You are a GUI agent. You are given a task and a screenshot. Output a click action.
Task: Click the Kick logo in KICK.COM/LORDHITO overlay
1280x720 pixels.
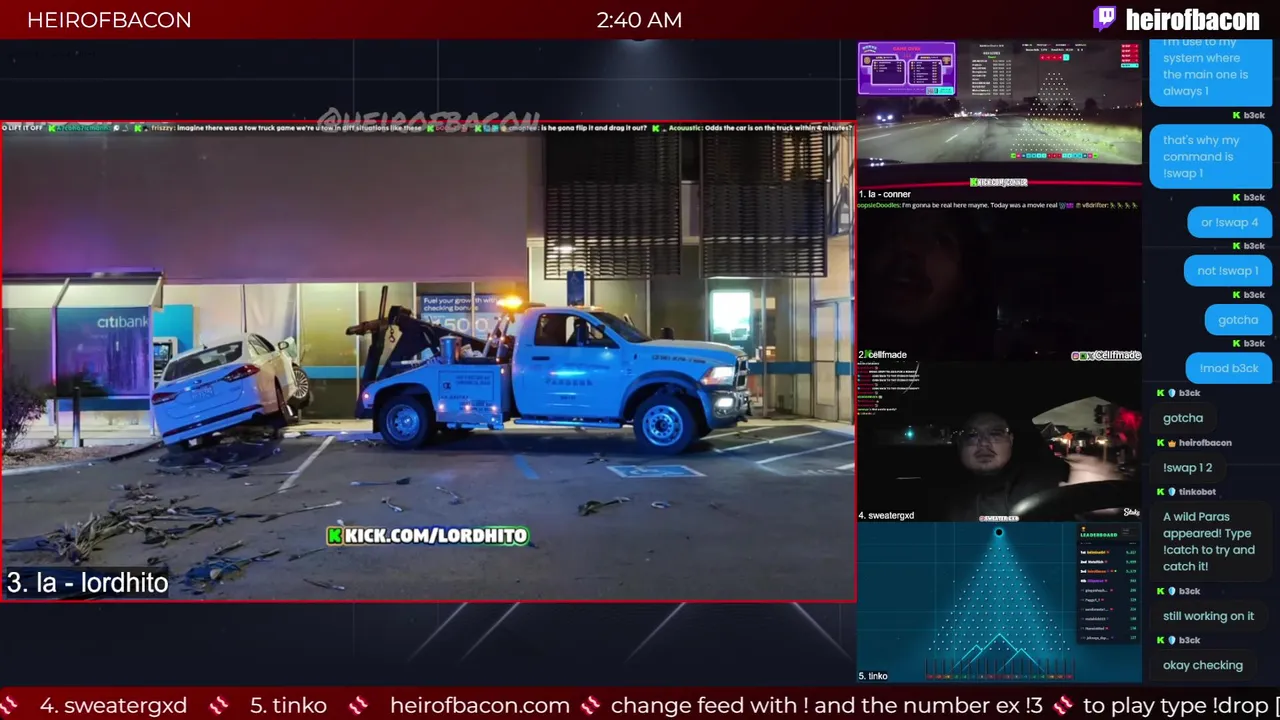(335, 536)
